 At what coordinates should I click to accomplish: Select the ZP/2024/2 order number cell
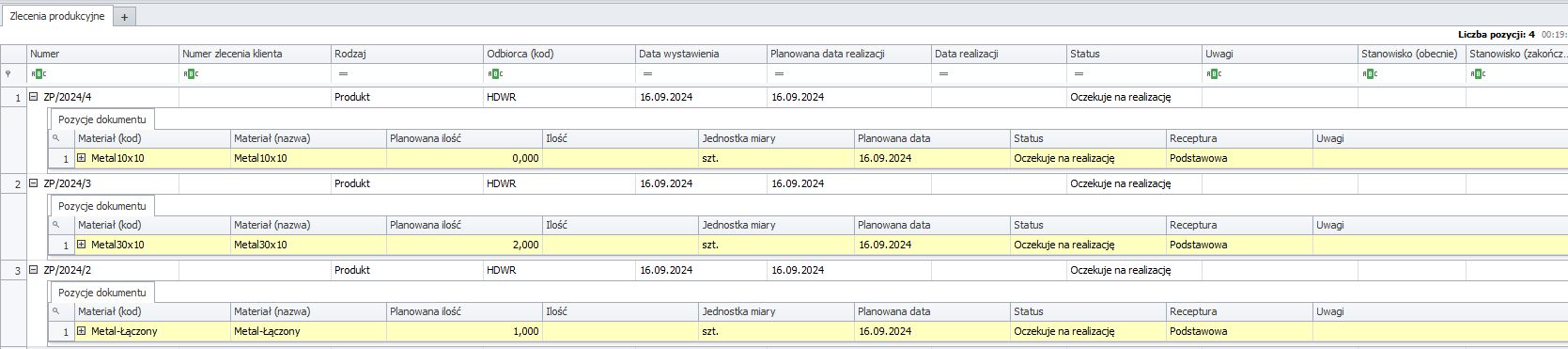102,270
